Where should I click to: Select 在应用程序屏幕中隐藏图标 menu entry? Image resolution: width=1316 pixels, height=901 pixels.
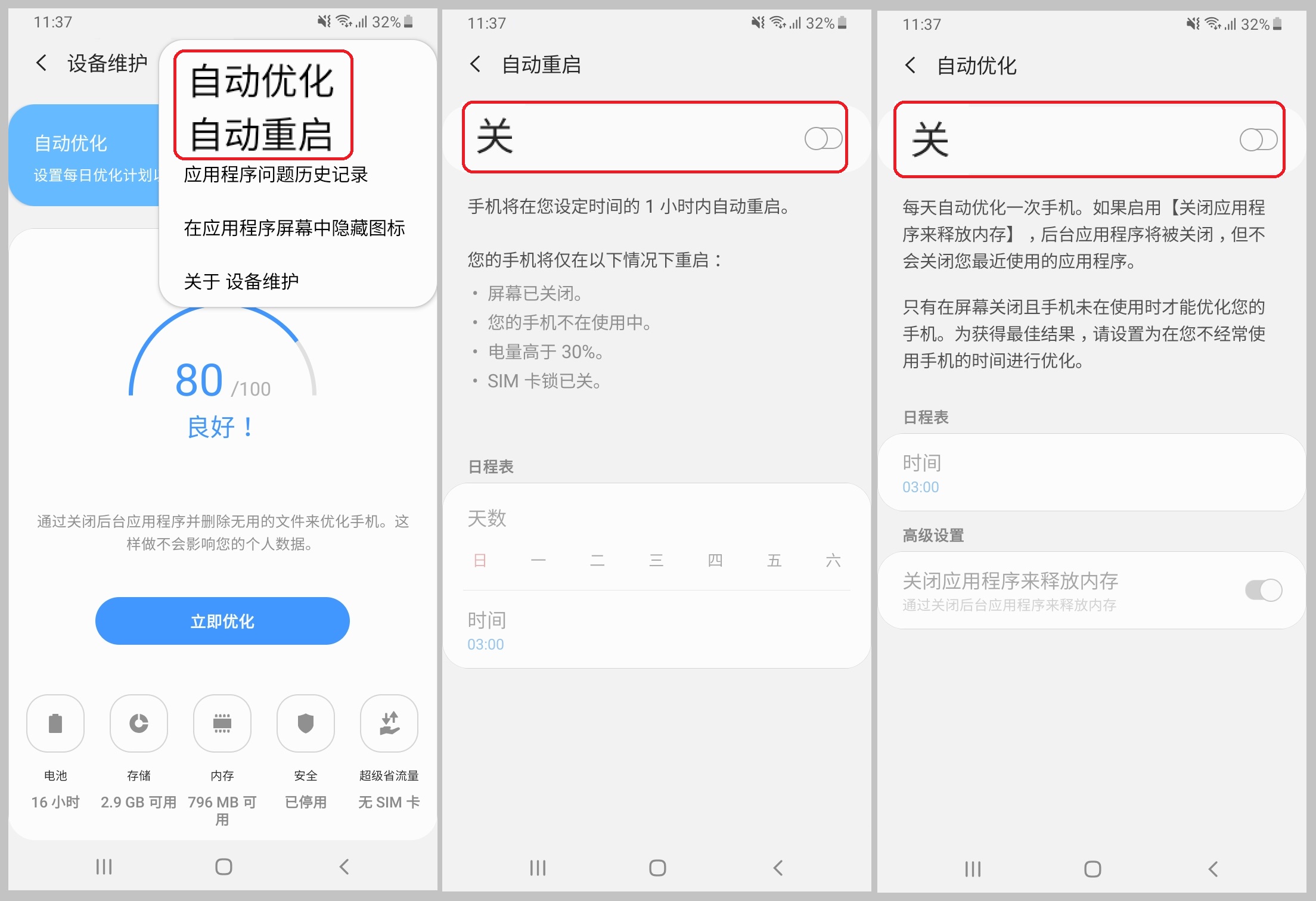point(294,228)
